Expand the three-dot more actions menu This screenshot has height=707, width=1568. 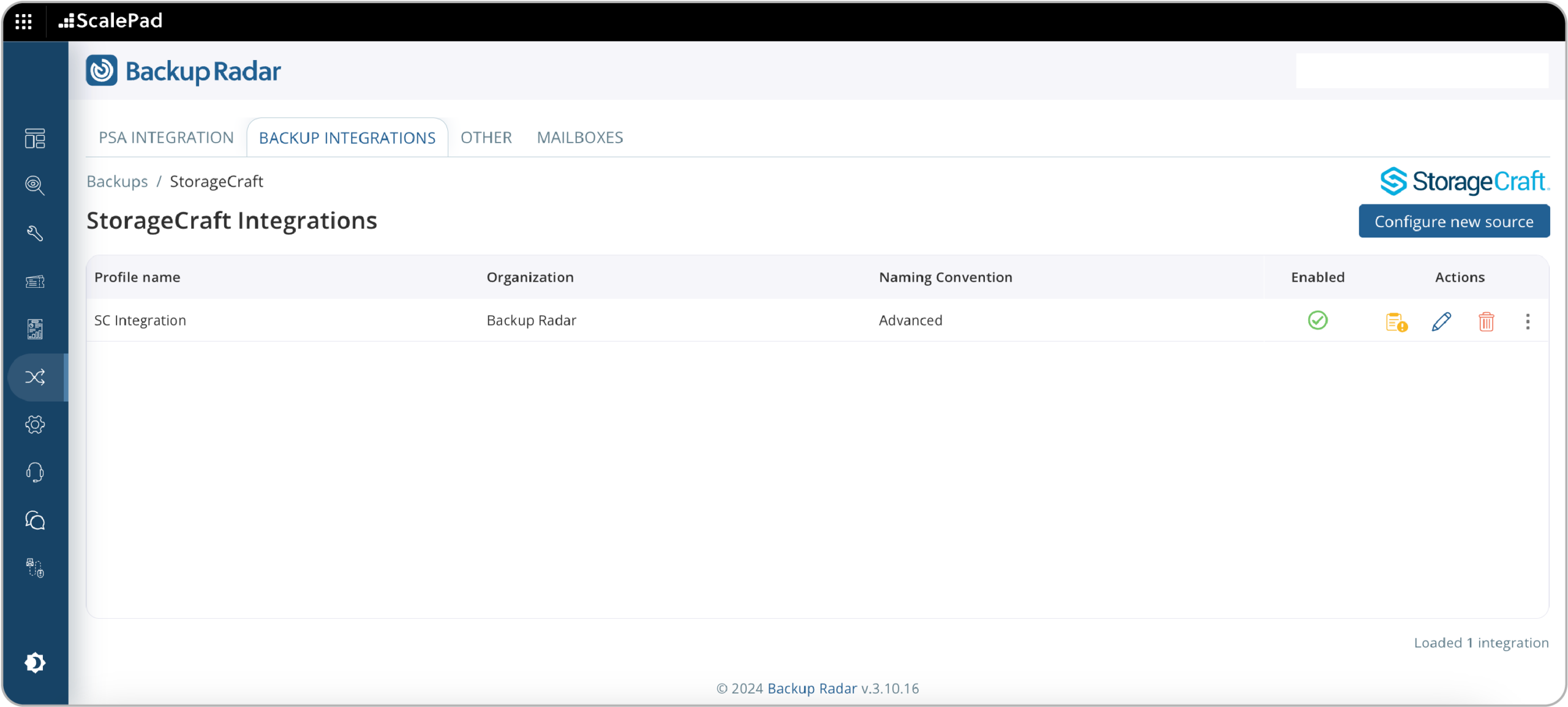click(x=1528, y=321)
